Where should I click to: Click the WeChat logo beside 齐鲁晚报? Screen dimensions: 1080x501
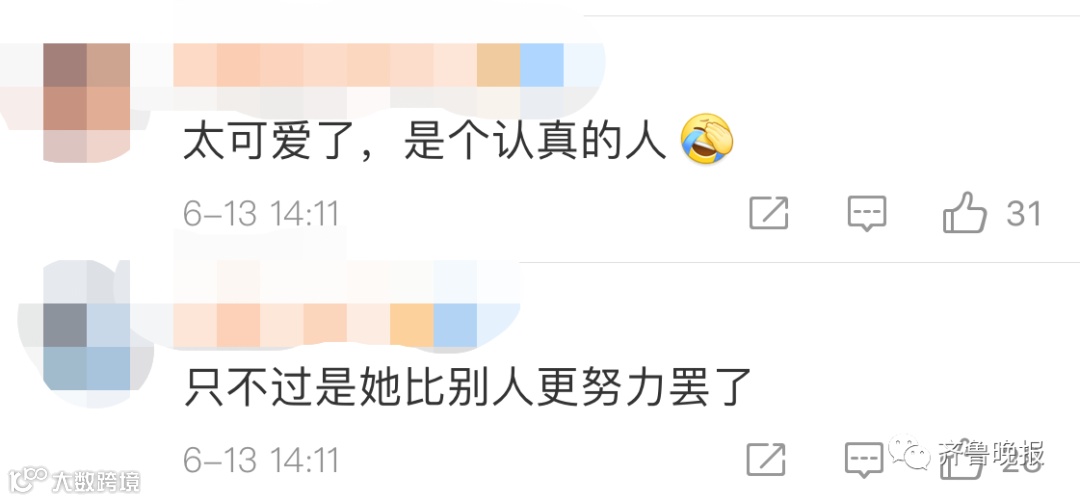(909, 452)
